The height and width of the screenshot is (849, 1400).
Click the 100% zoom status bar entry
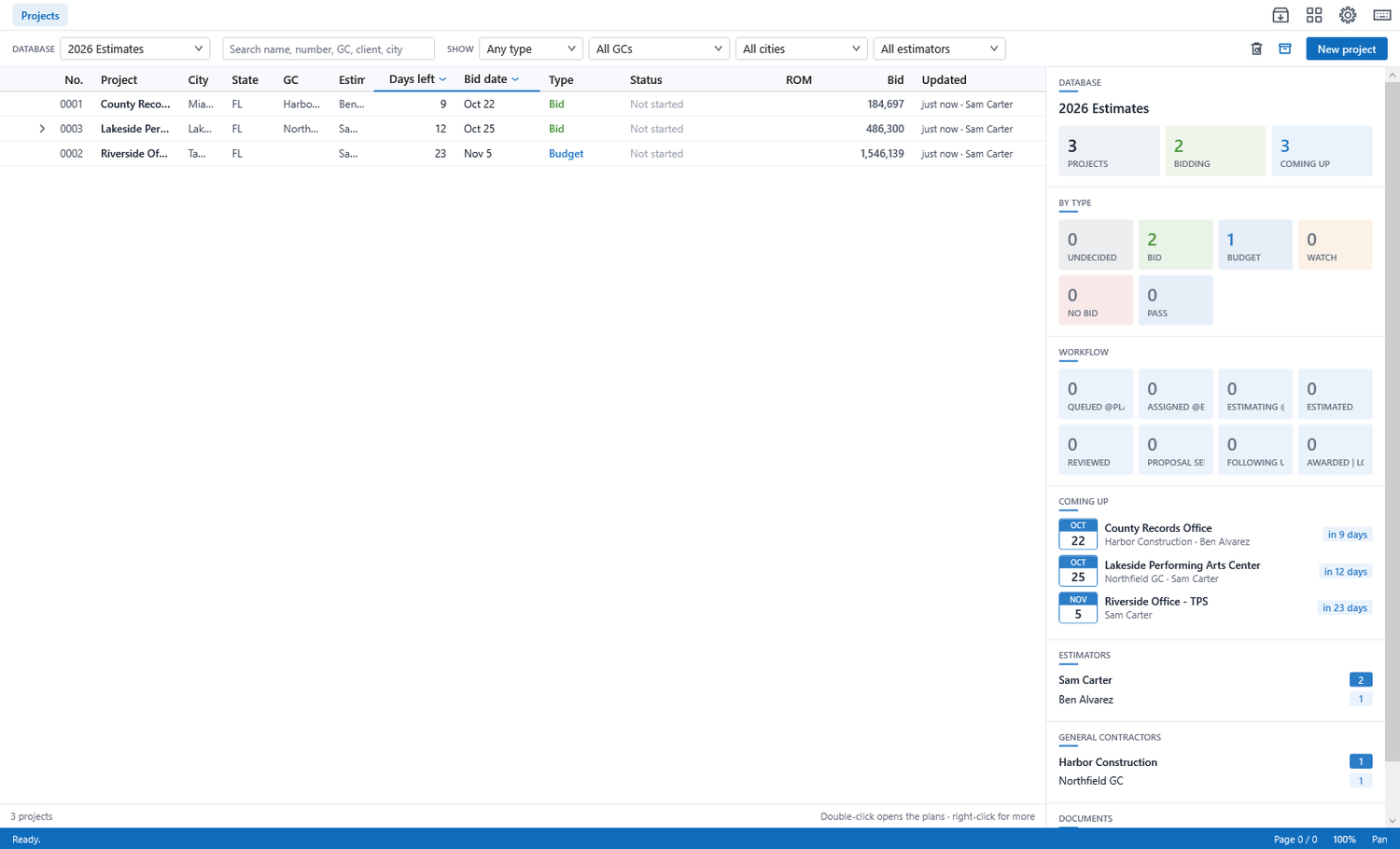coord(1344,840)
